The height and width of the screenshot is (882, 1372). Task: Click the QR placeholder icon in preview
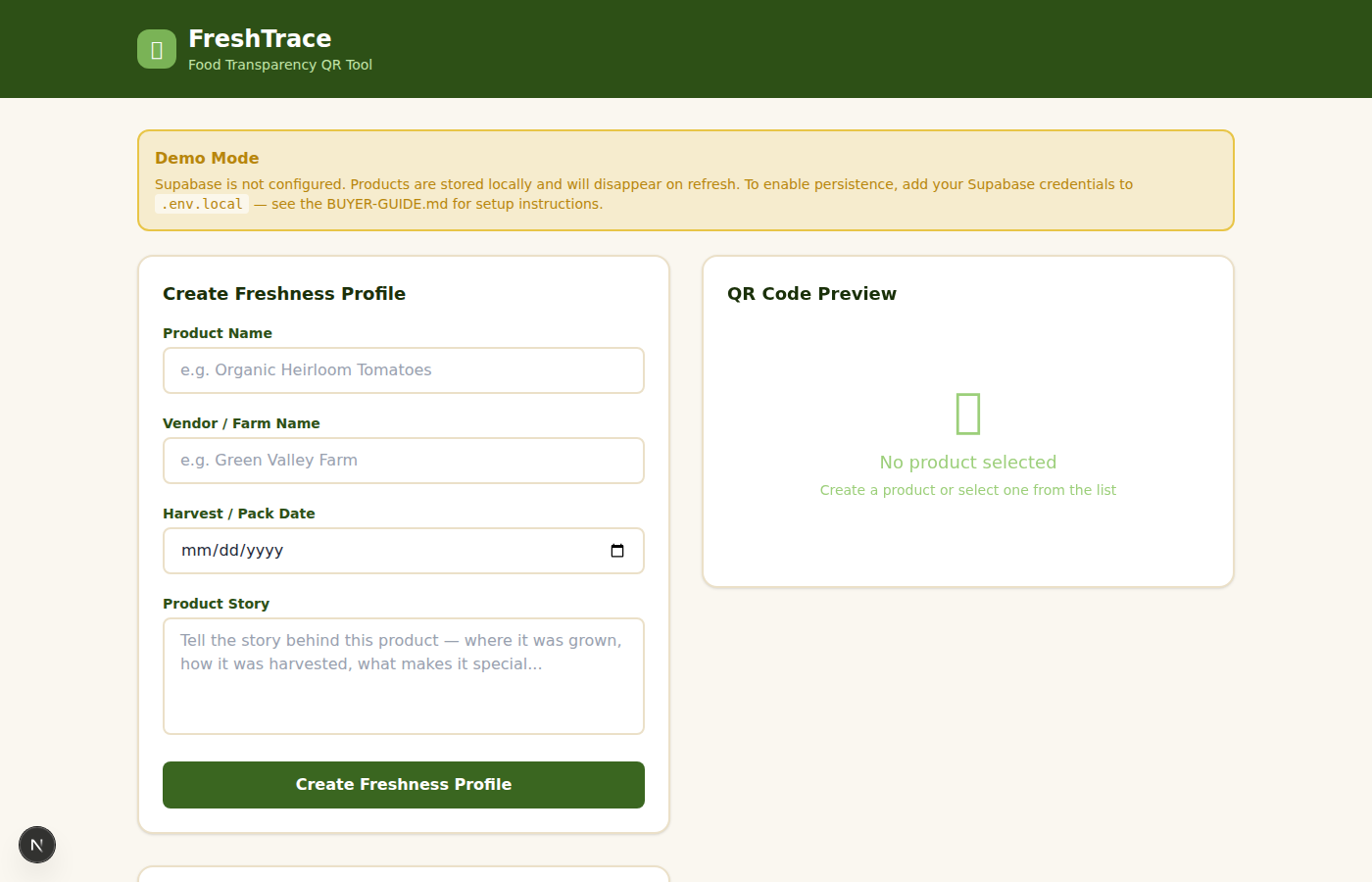967,414
